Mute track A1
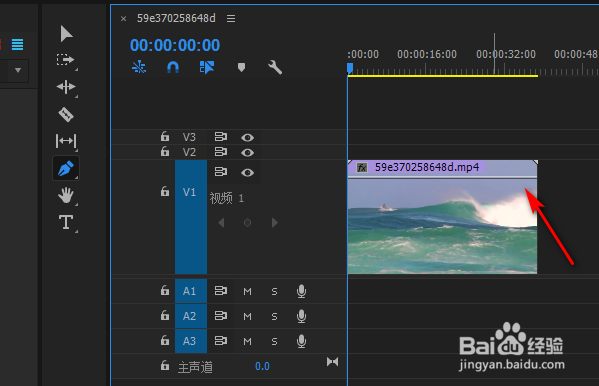Viewport: 599px width, 386px height. click(x=248, y=292)
